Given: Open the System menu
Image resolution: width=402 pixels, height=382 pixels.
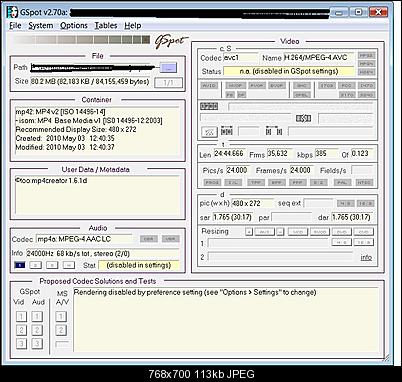Looking at the screenshot, I should pos(41,26).
